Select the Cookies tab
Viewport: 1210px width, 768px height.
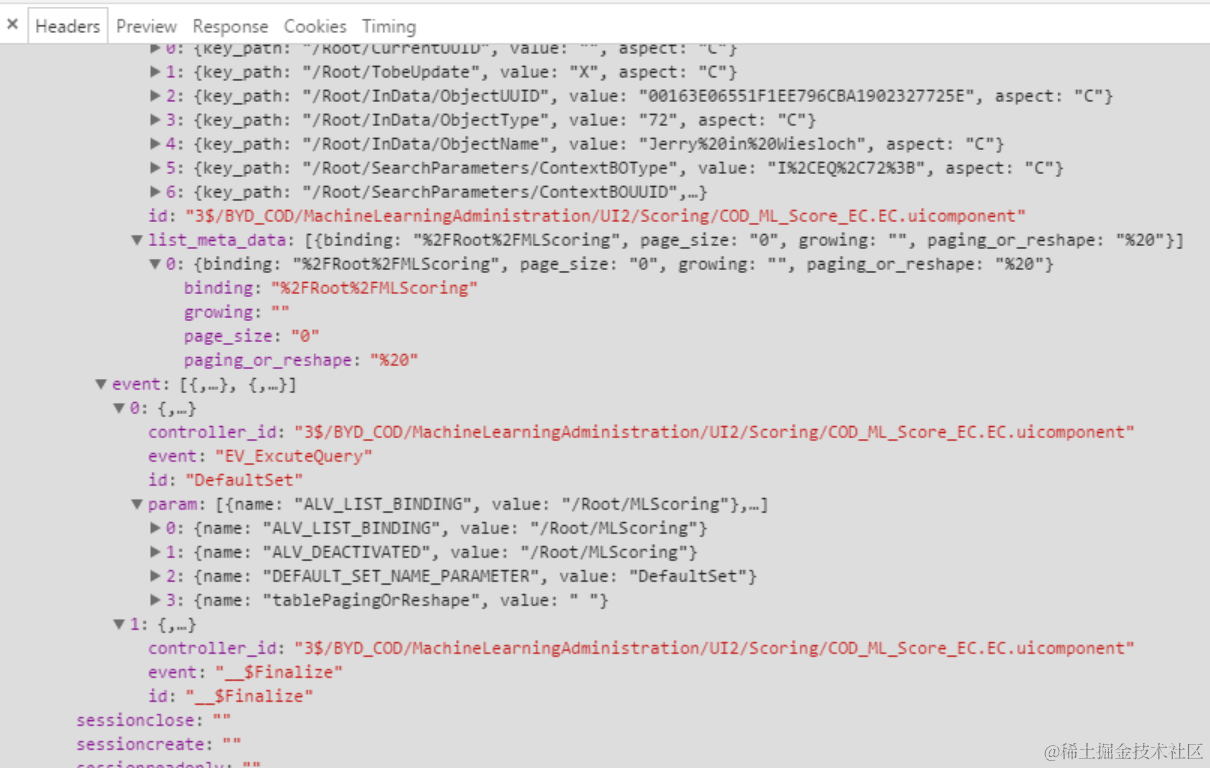[315, 26]
